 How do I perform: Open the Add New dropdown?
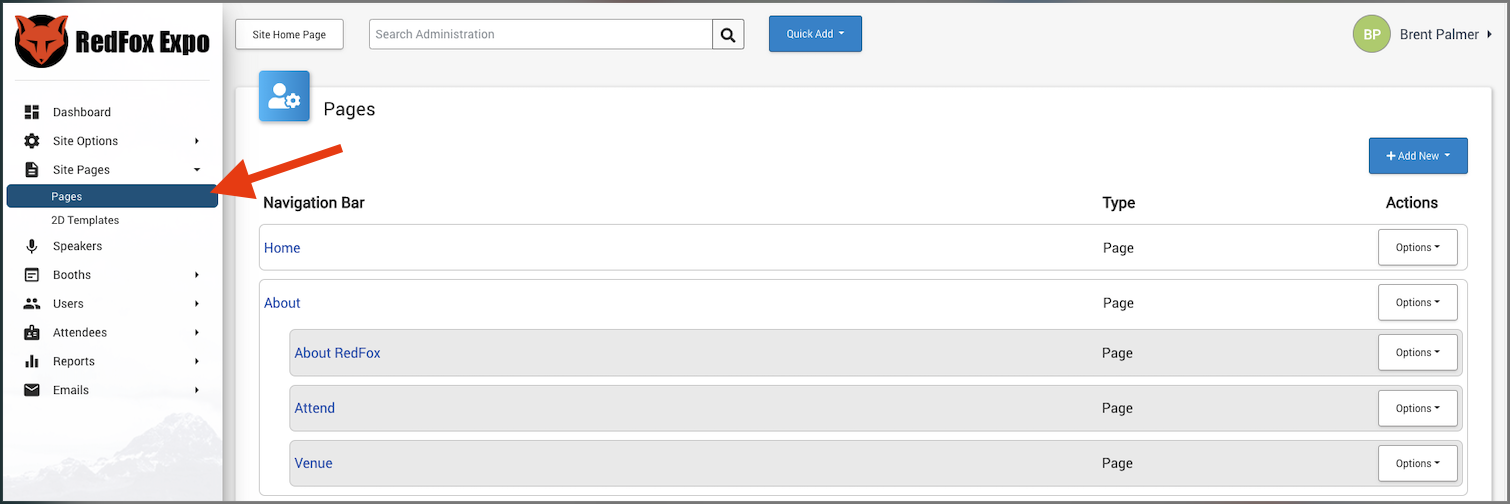pos(1418,156)
